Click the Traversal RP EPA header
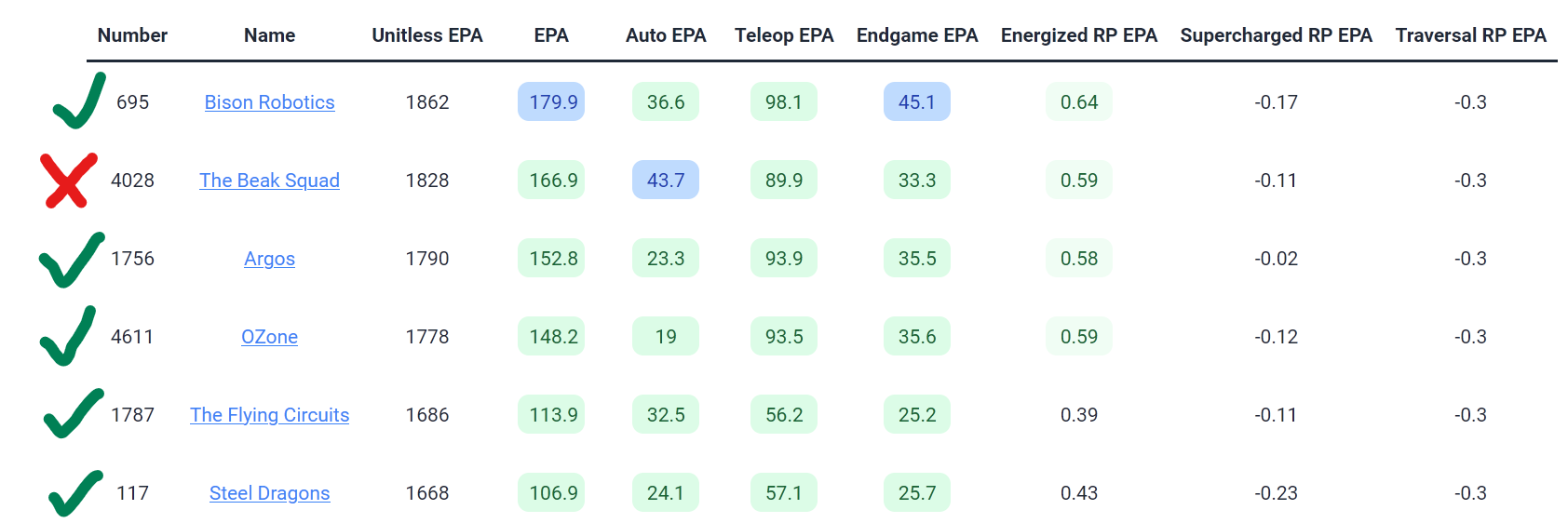This screenshot has width=1568, height=523. [x=1470, y=35]
